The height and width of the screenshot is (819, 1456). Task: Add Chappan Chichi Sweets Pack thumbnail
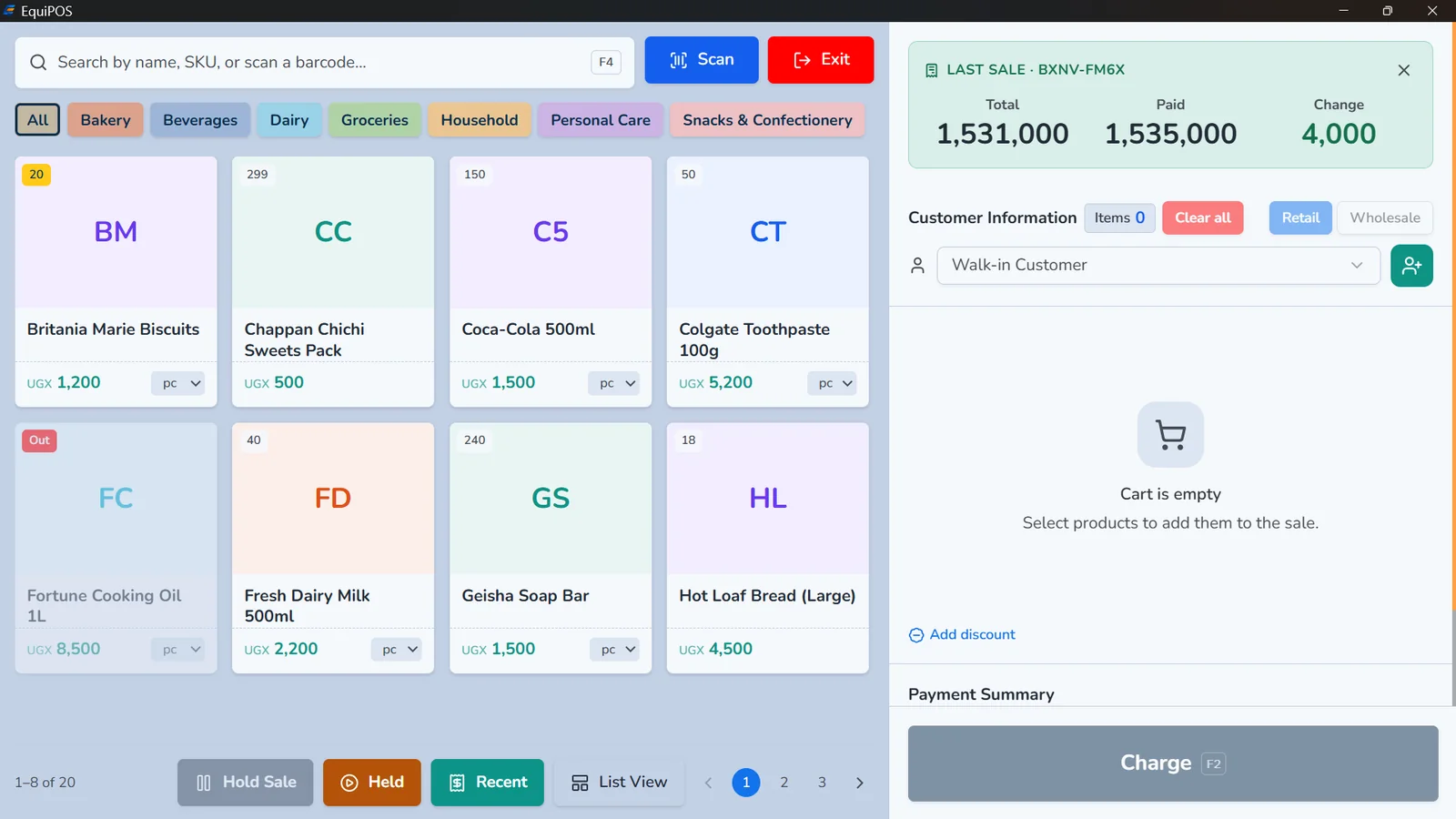click(x=333, y=232)
